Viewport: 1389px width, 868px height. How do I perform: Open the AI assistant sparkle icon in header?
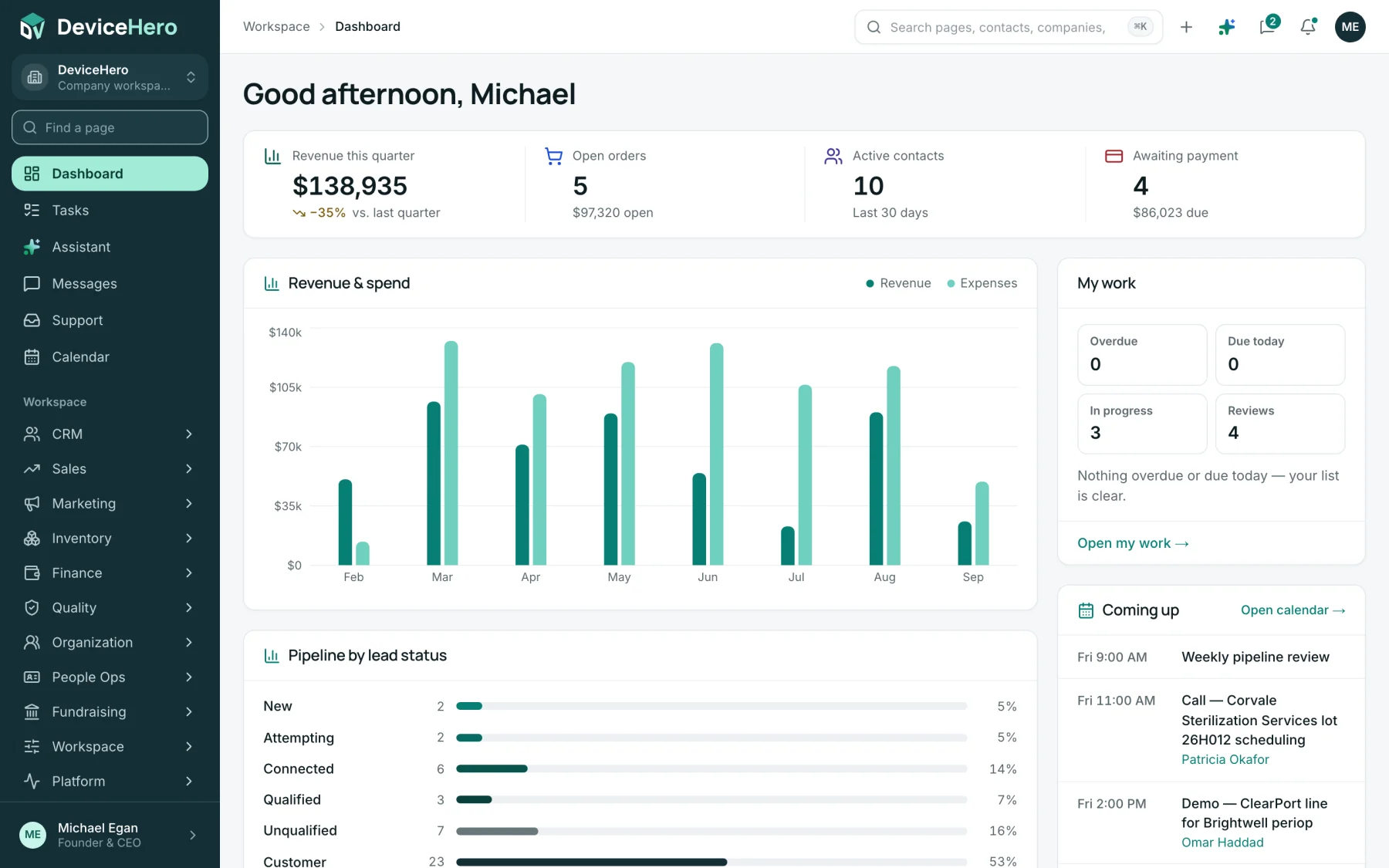pyautogui.click(x=1227, y=27)
